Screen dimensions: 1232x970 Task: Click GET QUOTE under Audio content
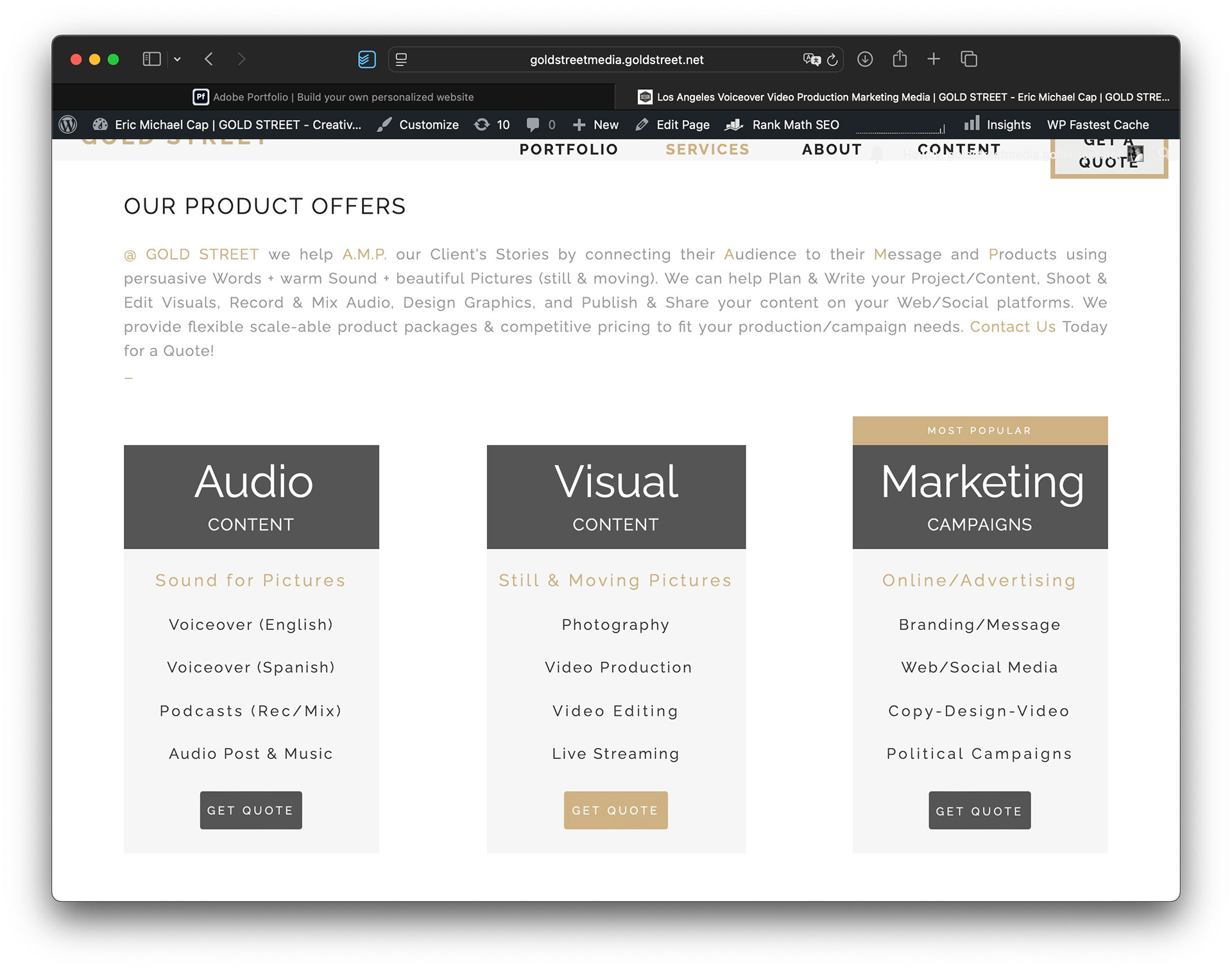[x=250, y=810]
